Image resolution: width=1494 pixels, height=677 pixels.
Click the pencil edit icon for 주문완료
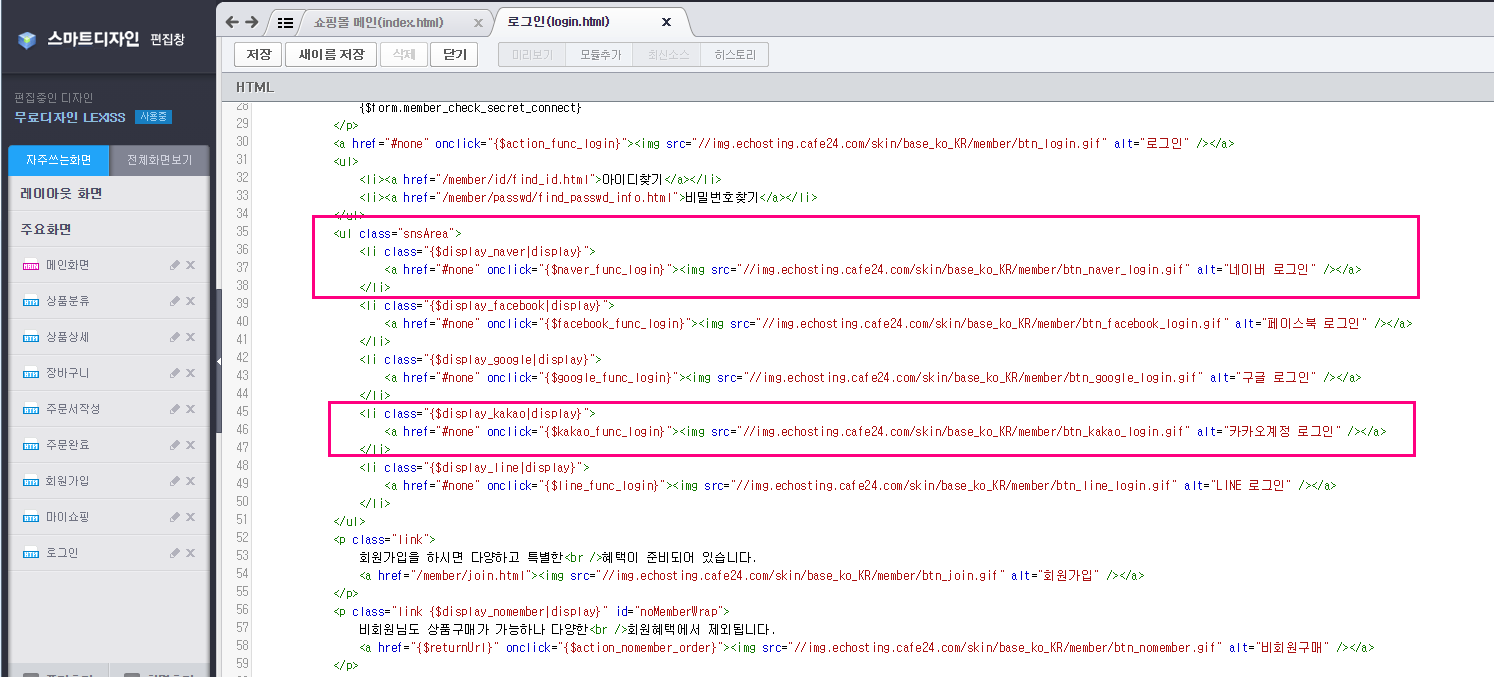point(175,445)
